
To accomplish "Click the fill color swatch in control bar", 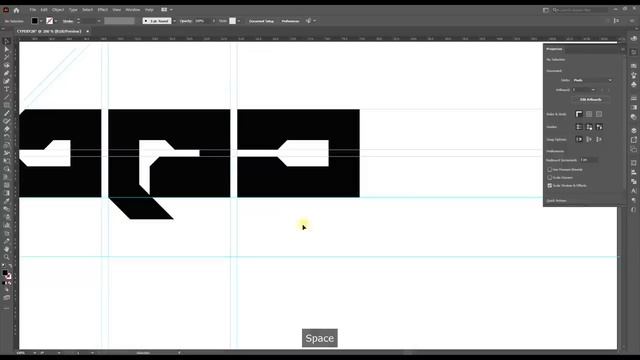I will (35, 21).
